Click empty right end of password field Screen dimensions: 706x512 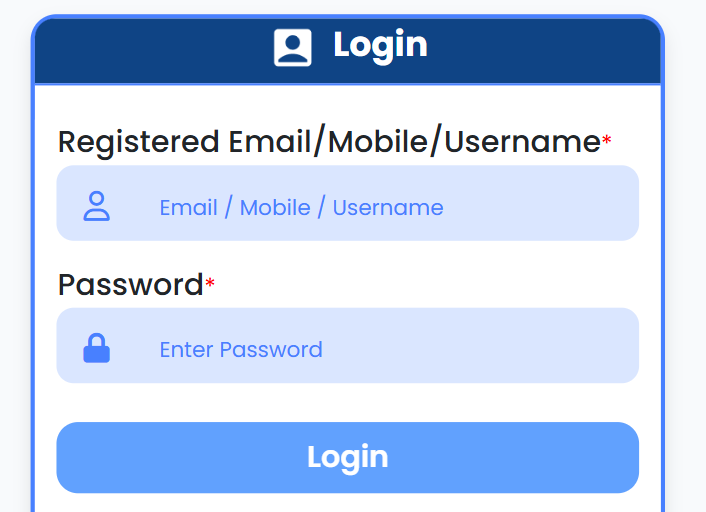pyautogui.click(x=580, y=346)
